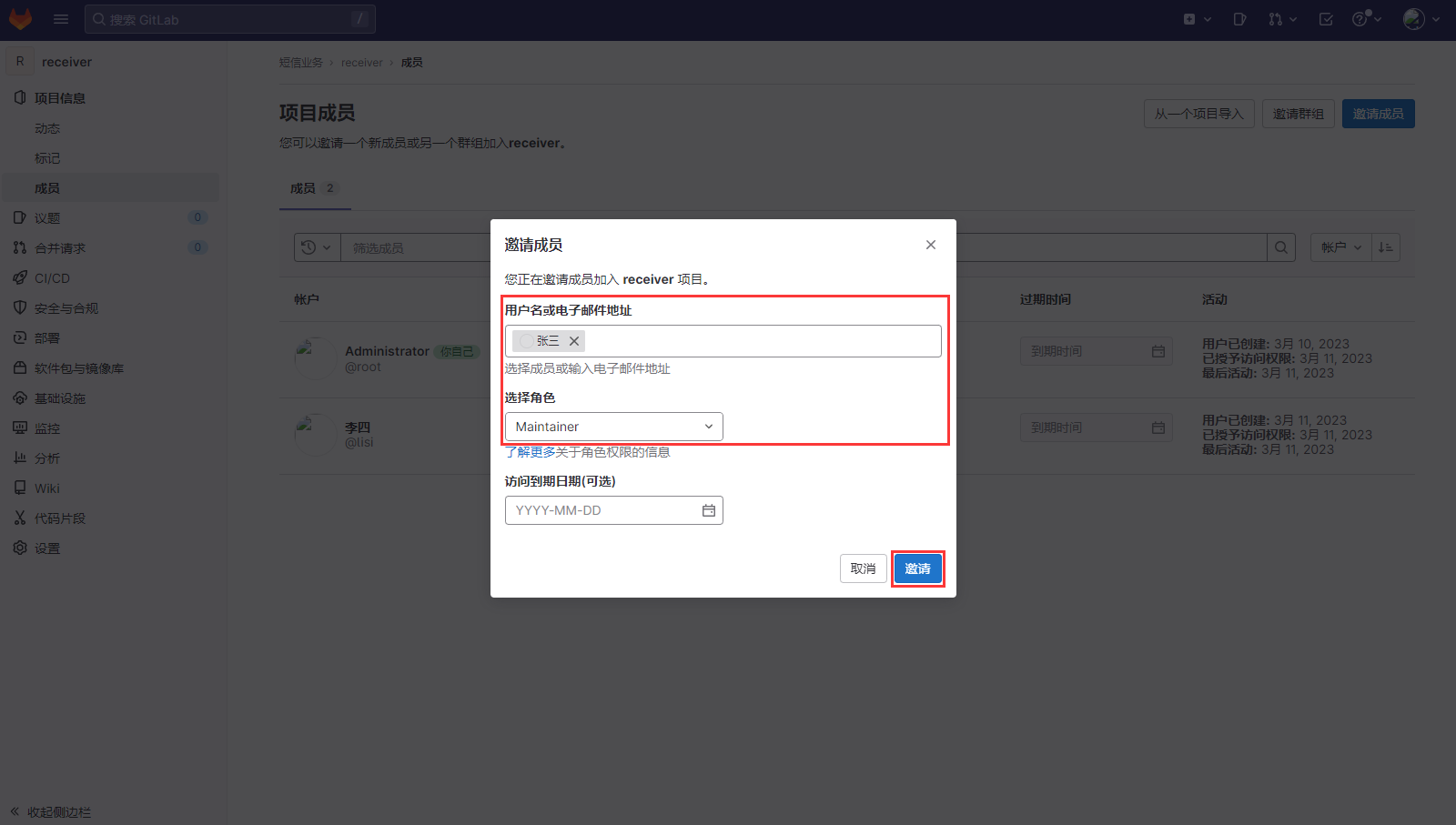Screen dimensions: 1456x825
Task: Expand the filter history dropdown
Action: point(317,247)
